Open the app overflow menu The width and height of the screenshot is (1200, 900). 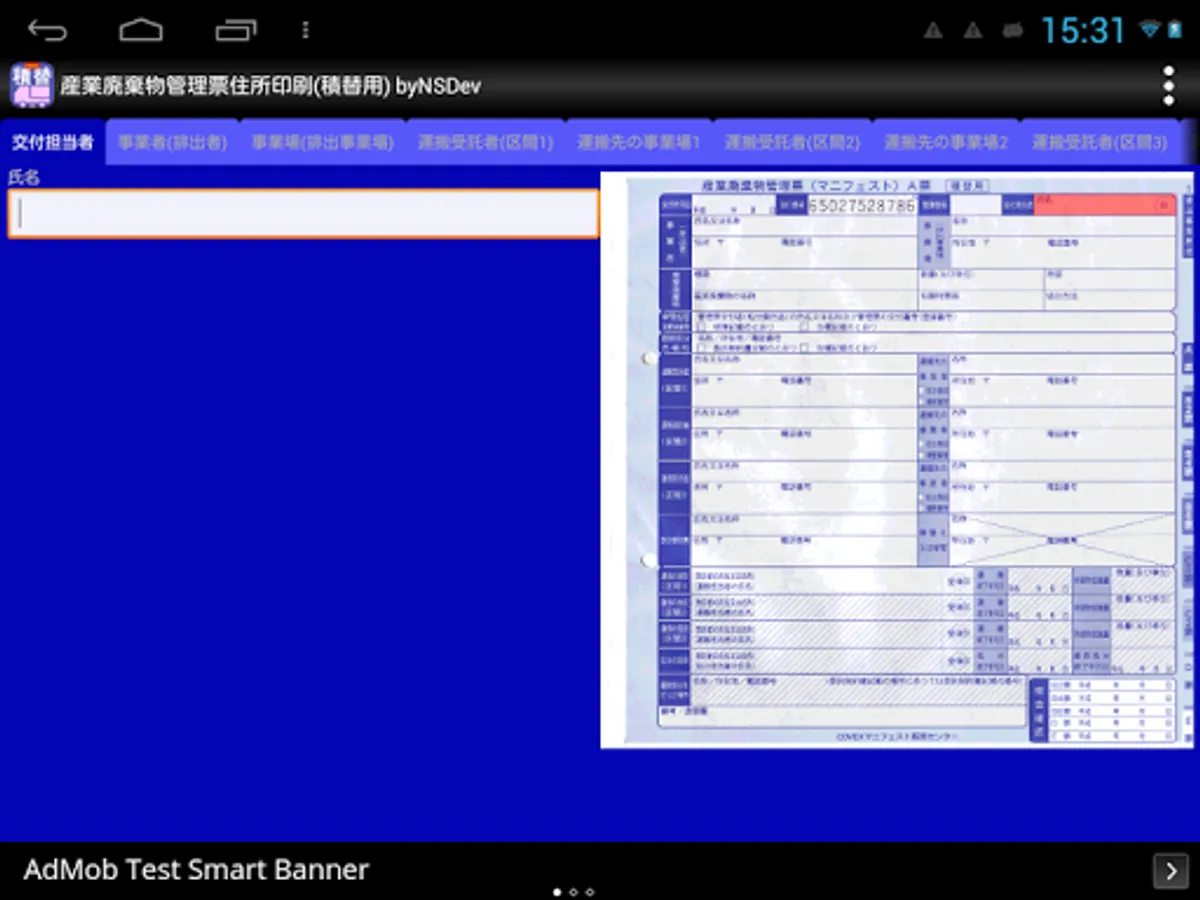coord(1168,86)
